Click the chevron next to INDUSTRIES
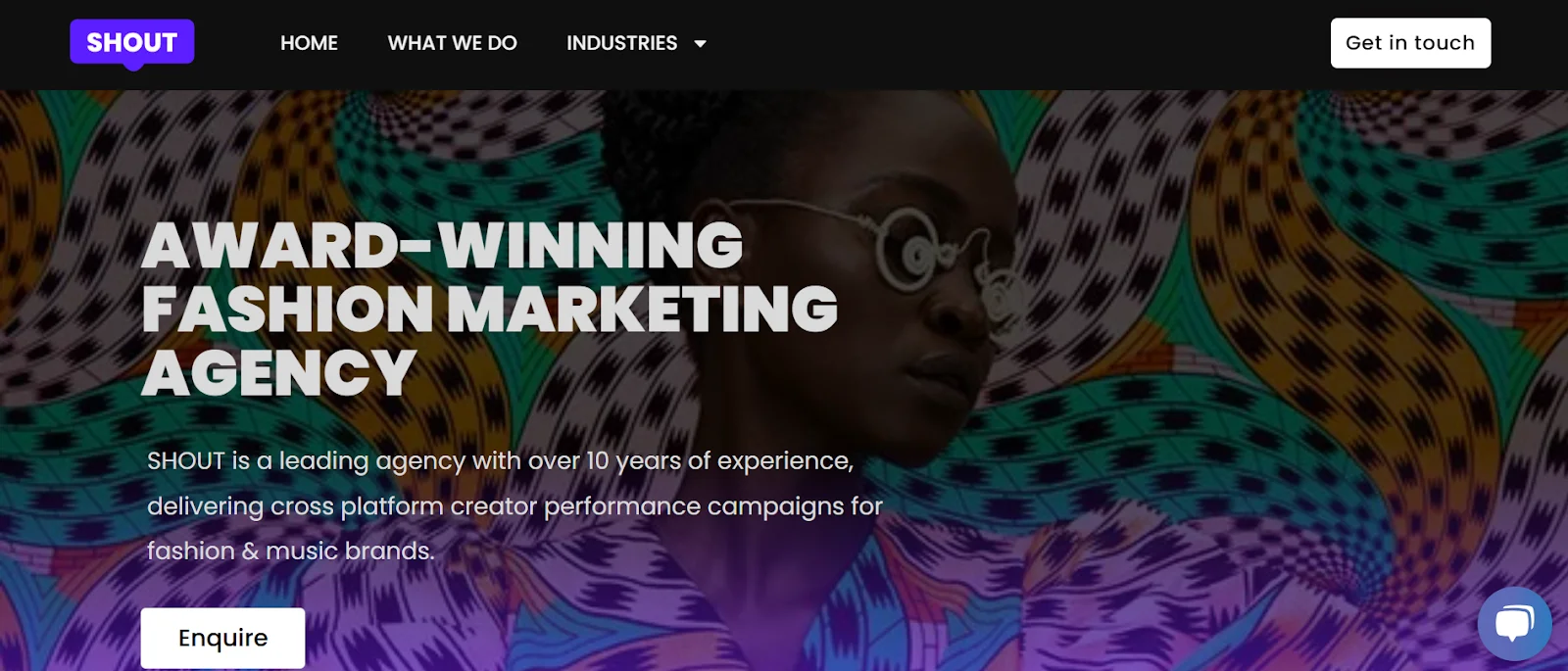The height and width of the screenshot is (671, 1568). point(699,43)
